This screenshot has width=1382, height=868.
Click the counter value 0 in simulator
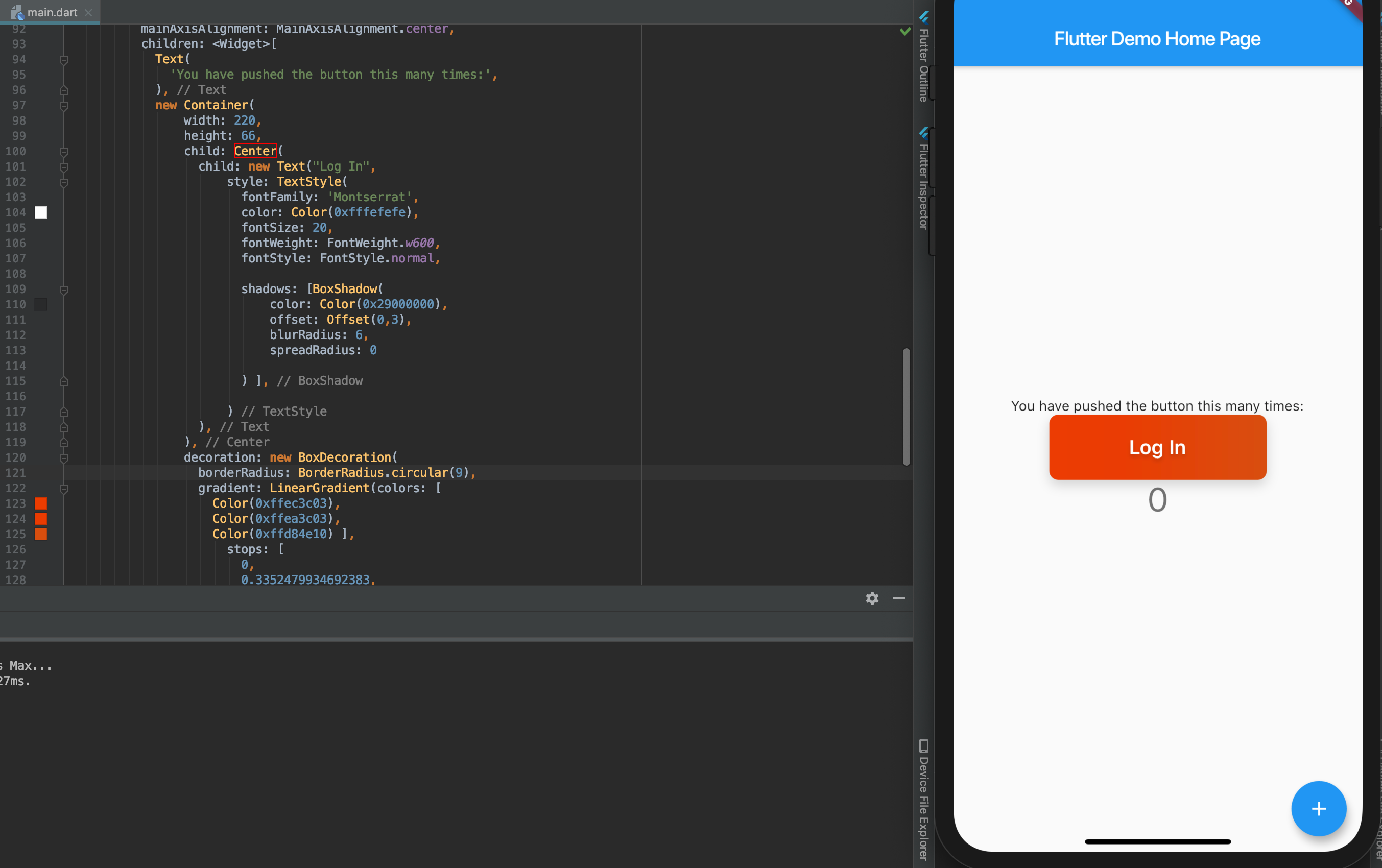click(1158, 500)
